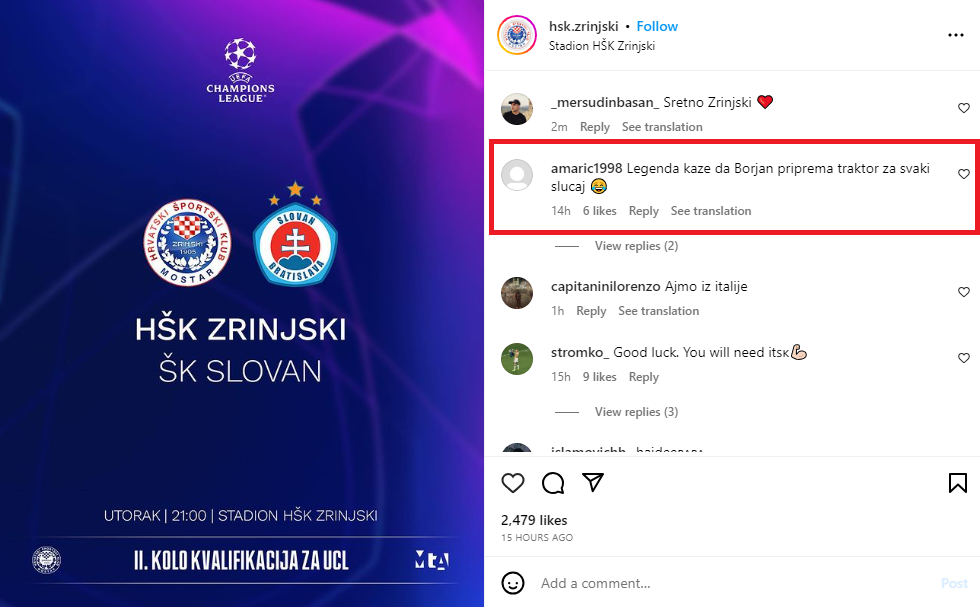Like the post with the heart icon
Image resolution: width=980 pixels, height=607 pixels.
click(x=512, y=483)
